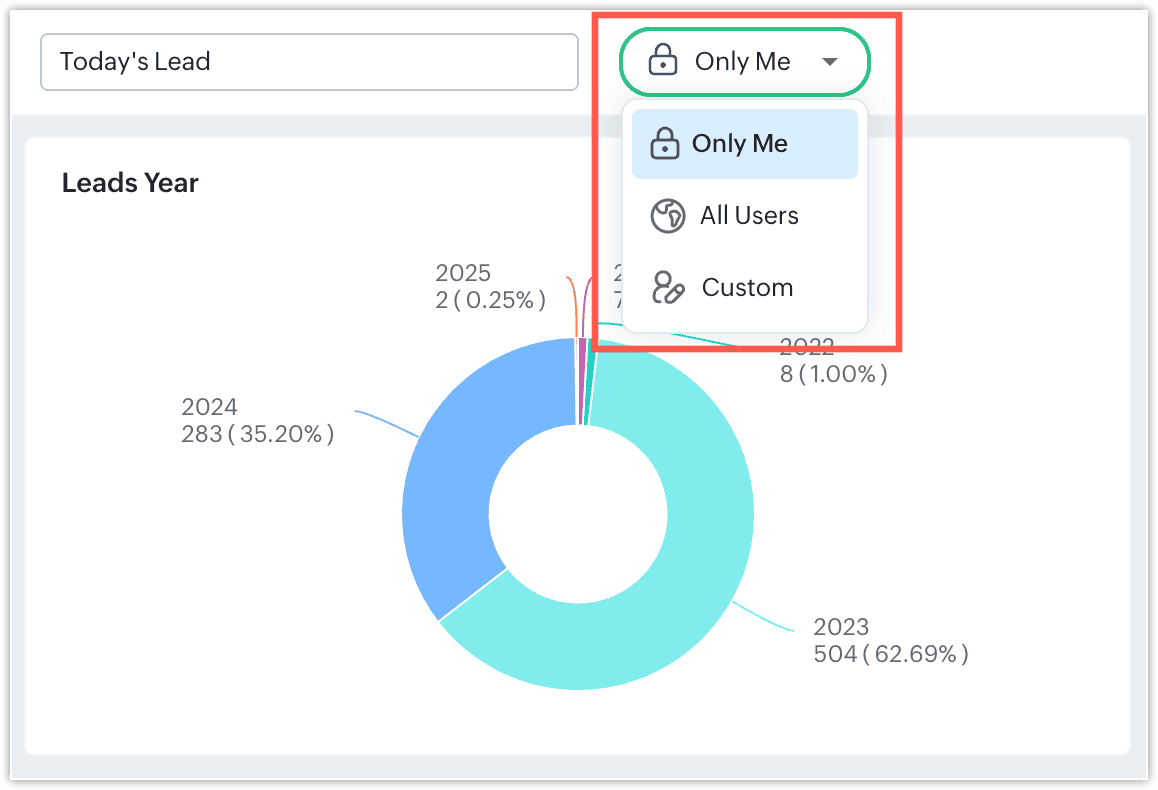The image size is (1158, 790).
Task: Click the user-edit icon beside Custom
Action: [x=667, y=288]
